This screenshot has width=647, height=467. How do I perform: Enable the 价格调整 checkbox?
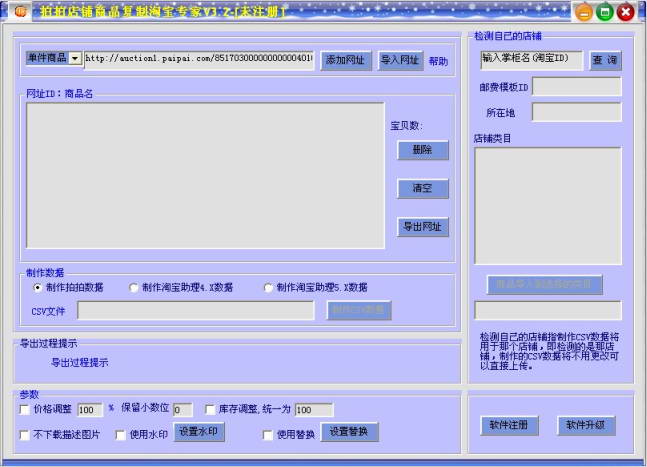coord(25,410)
